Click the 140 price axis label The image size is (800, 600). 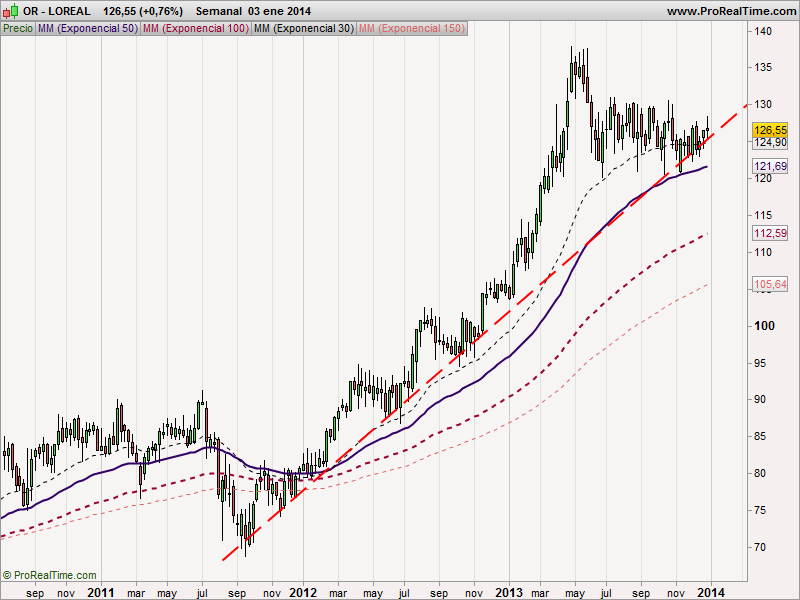(763, 31)
